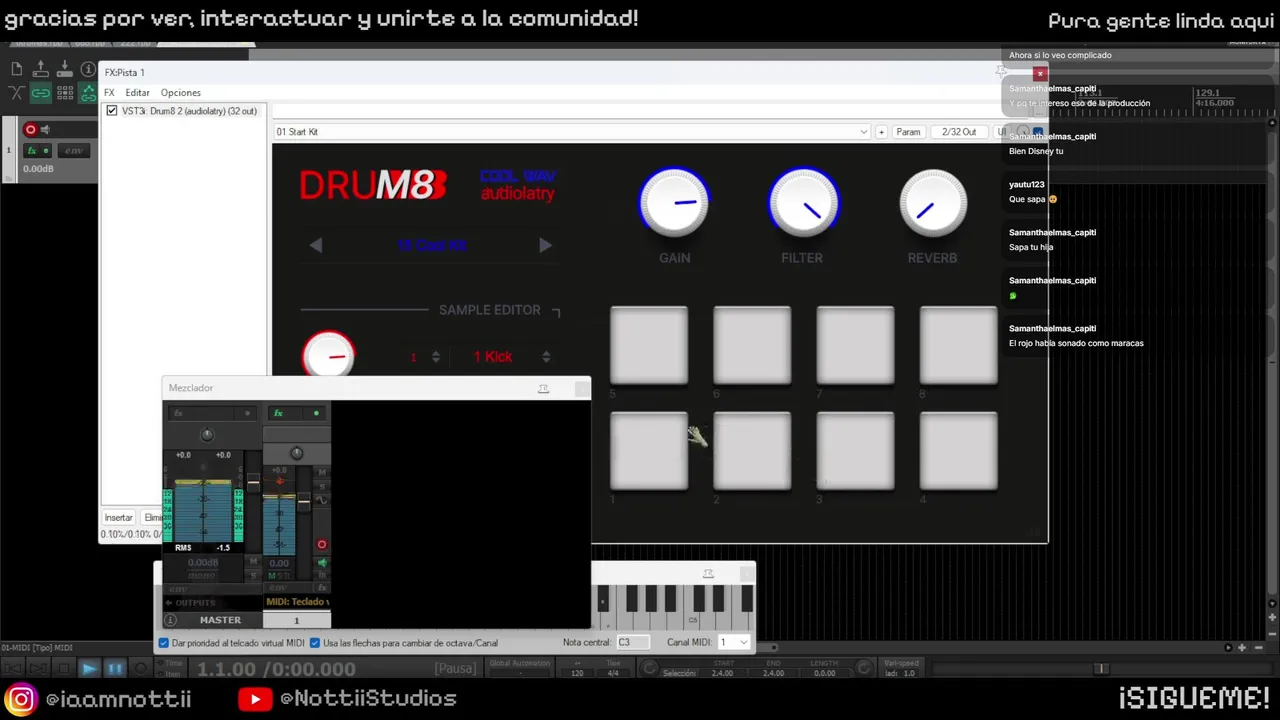Screen dimensions: 1280x720
Task: Click the master channel fx button in mixer
Action: pos(179,413)
